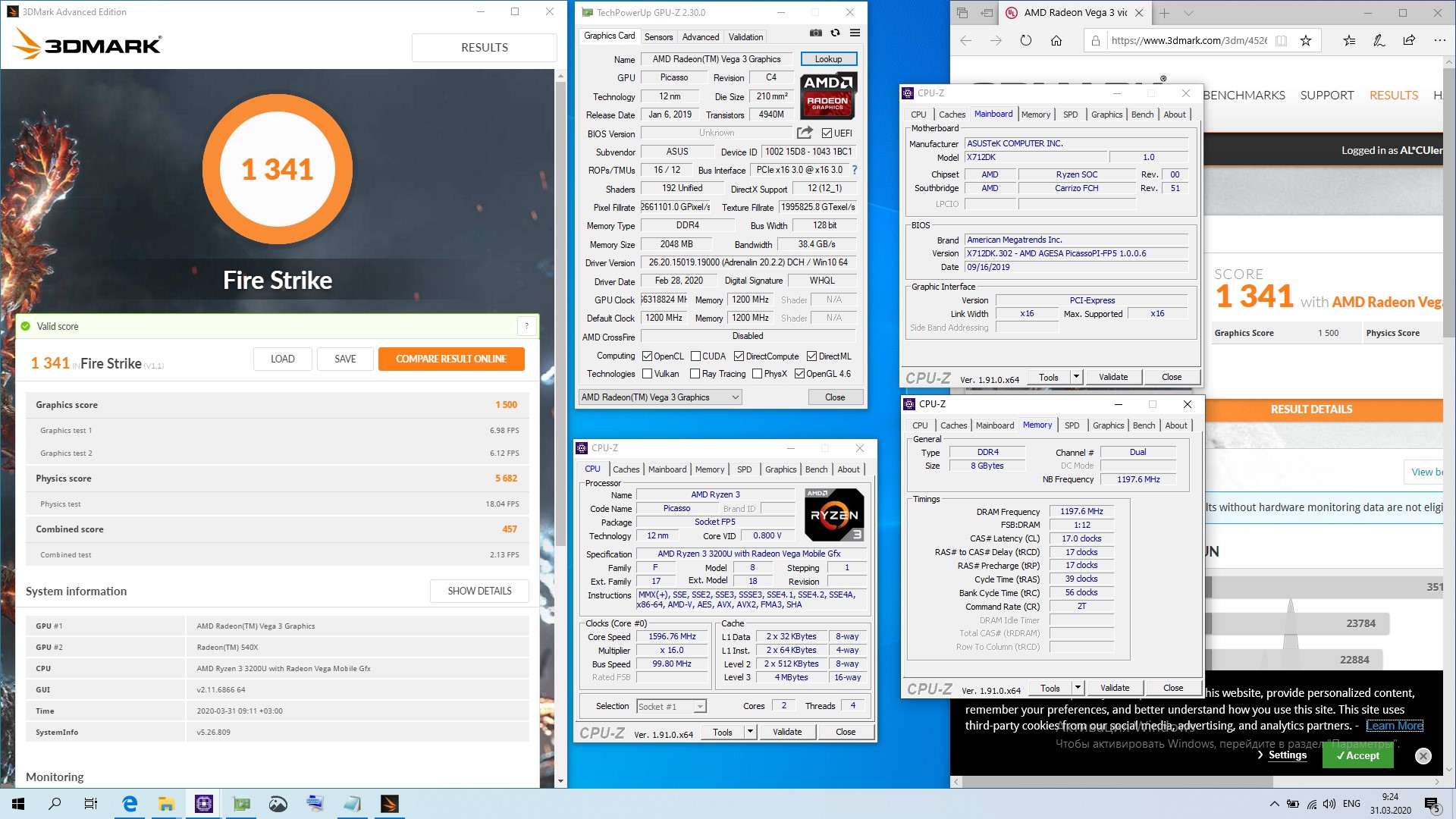This screenshot has width=1456, height=819.
Task: Click browser back arrow
Action: (965, 41)
